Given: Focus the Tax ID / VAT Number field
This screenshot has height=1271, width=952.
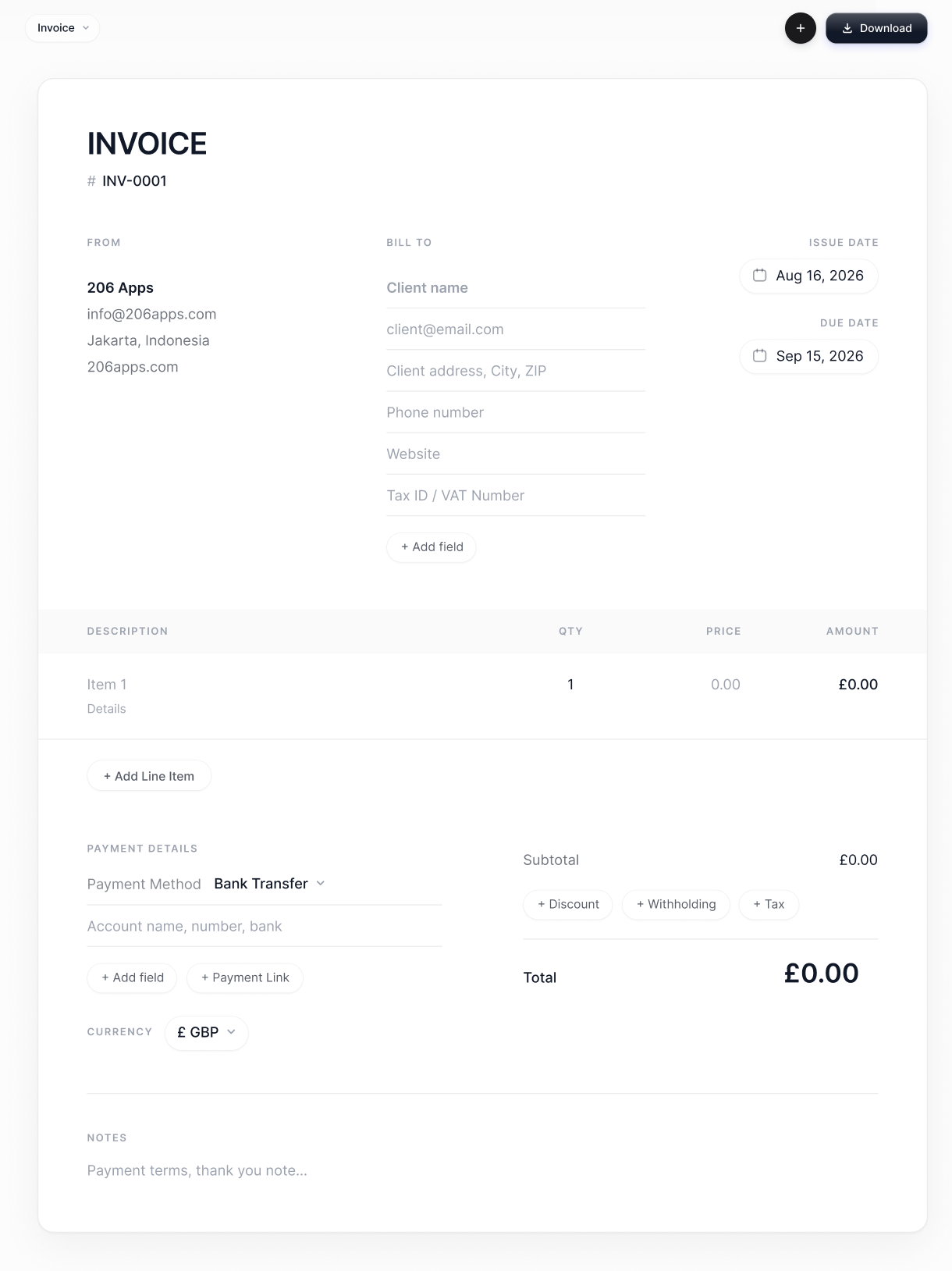Looking at the screenshot, I should 516,496.
